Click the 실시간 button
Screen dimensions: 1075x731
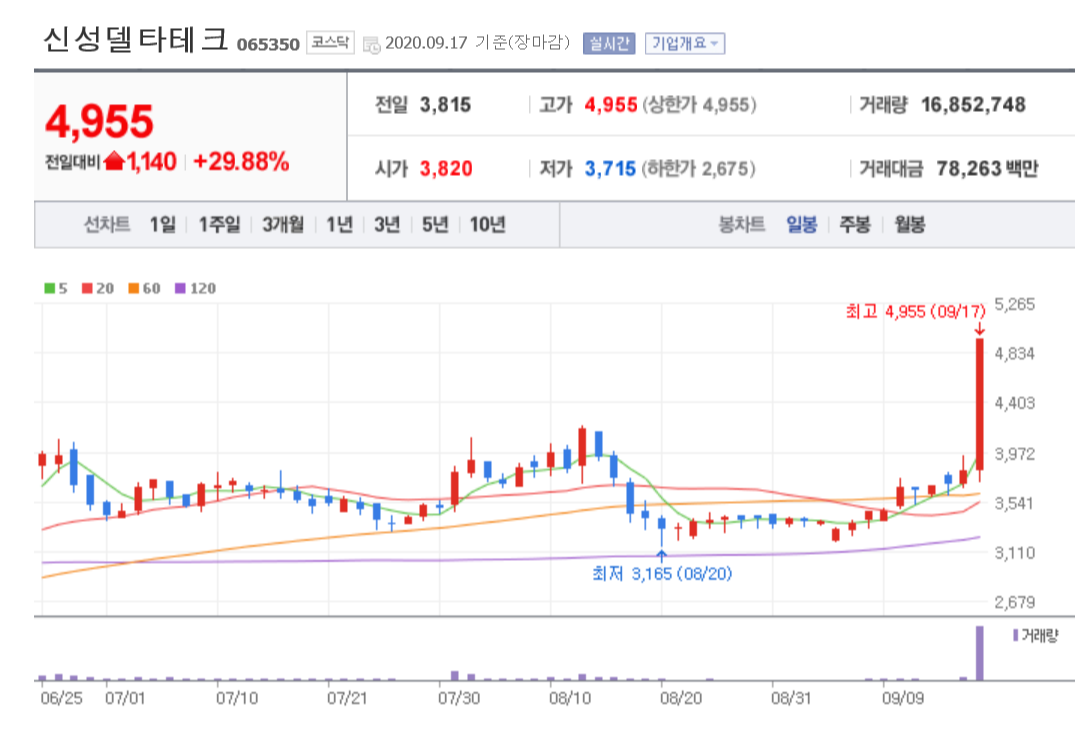click(x=609, y=44)
